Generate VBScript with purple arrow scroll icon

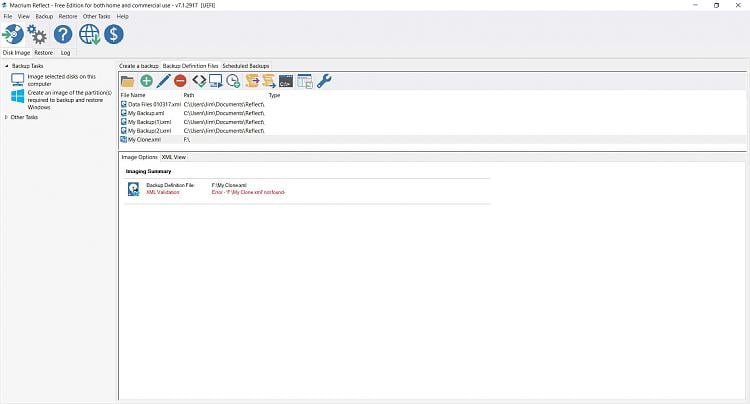(252, 81)
